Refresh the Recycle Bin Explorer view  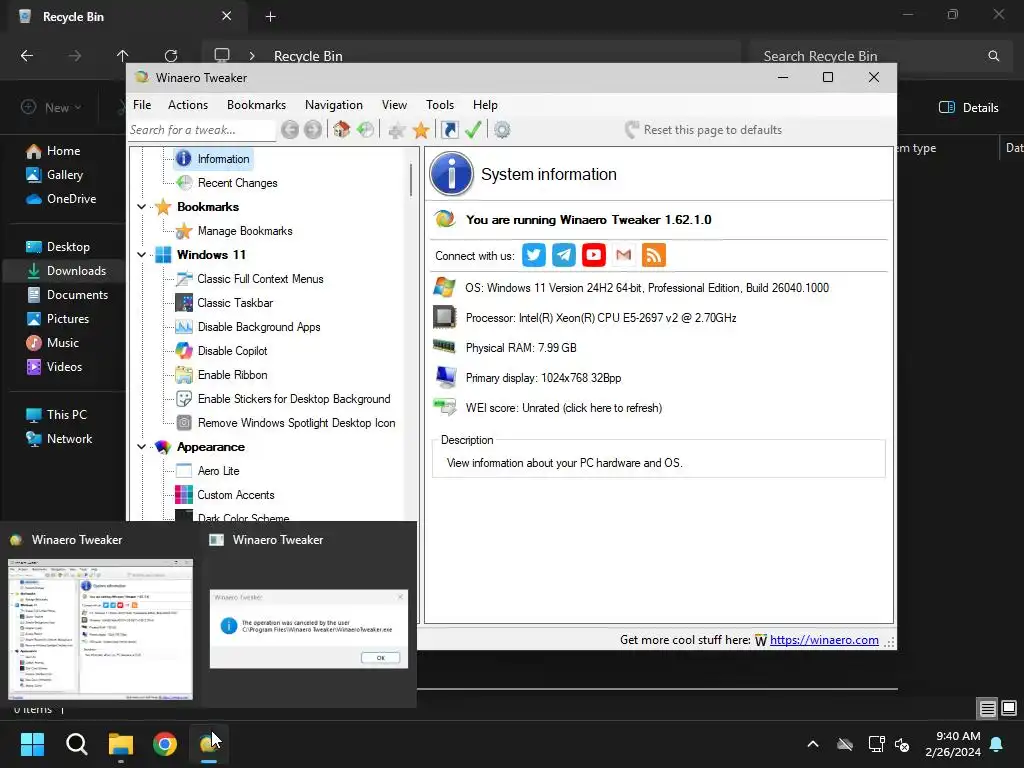click(171, 56)
